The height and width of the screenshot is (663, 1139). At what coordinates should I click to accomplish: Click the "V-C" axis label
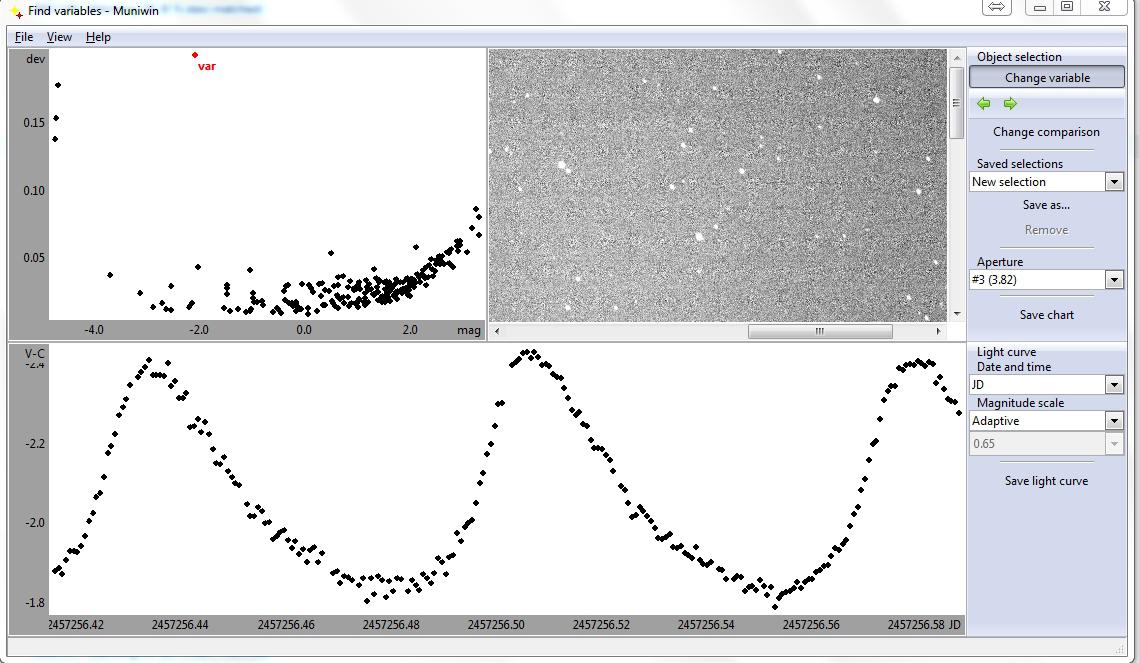pos(34,354)
